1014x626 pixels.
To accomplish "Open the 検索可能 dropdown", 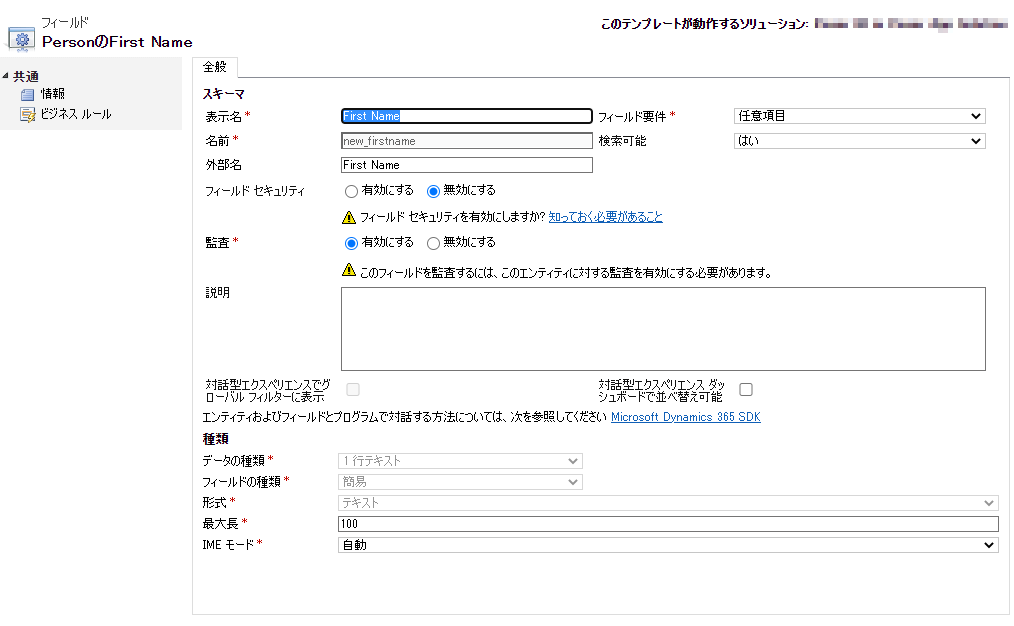I will 859,141.
